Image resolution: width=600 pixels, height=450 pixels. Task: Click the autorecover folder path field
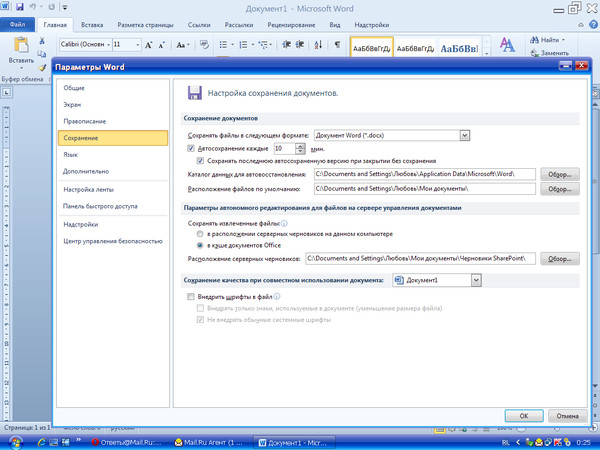tap(425, 174)
